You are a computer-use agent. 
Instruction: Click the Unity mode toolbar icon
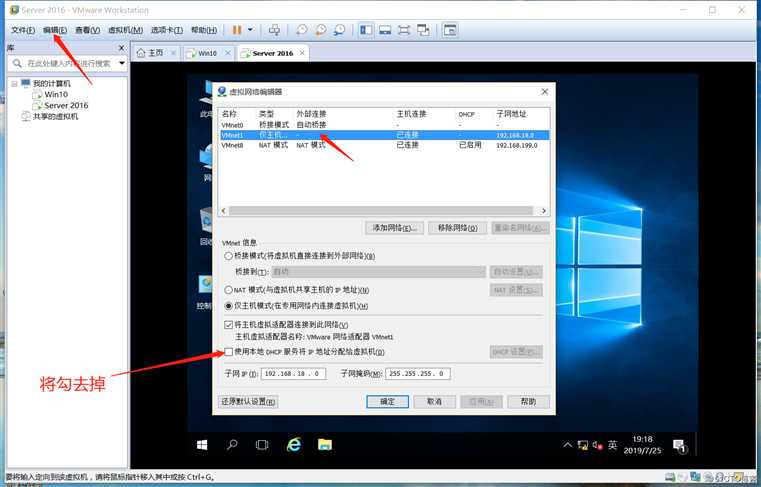click(x=423, y=30)
